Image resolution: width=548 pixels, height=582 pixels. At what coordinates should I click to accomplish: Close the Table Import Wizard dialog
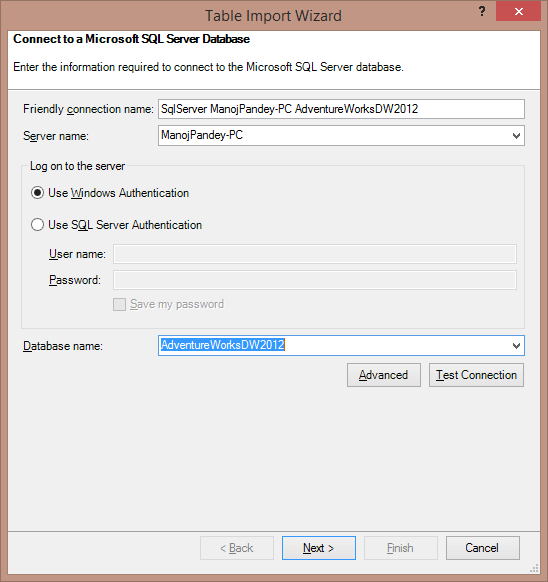[518, 11]
